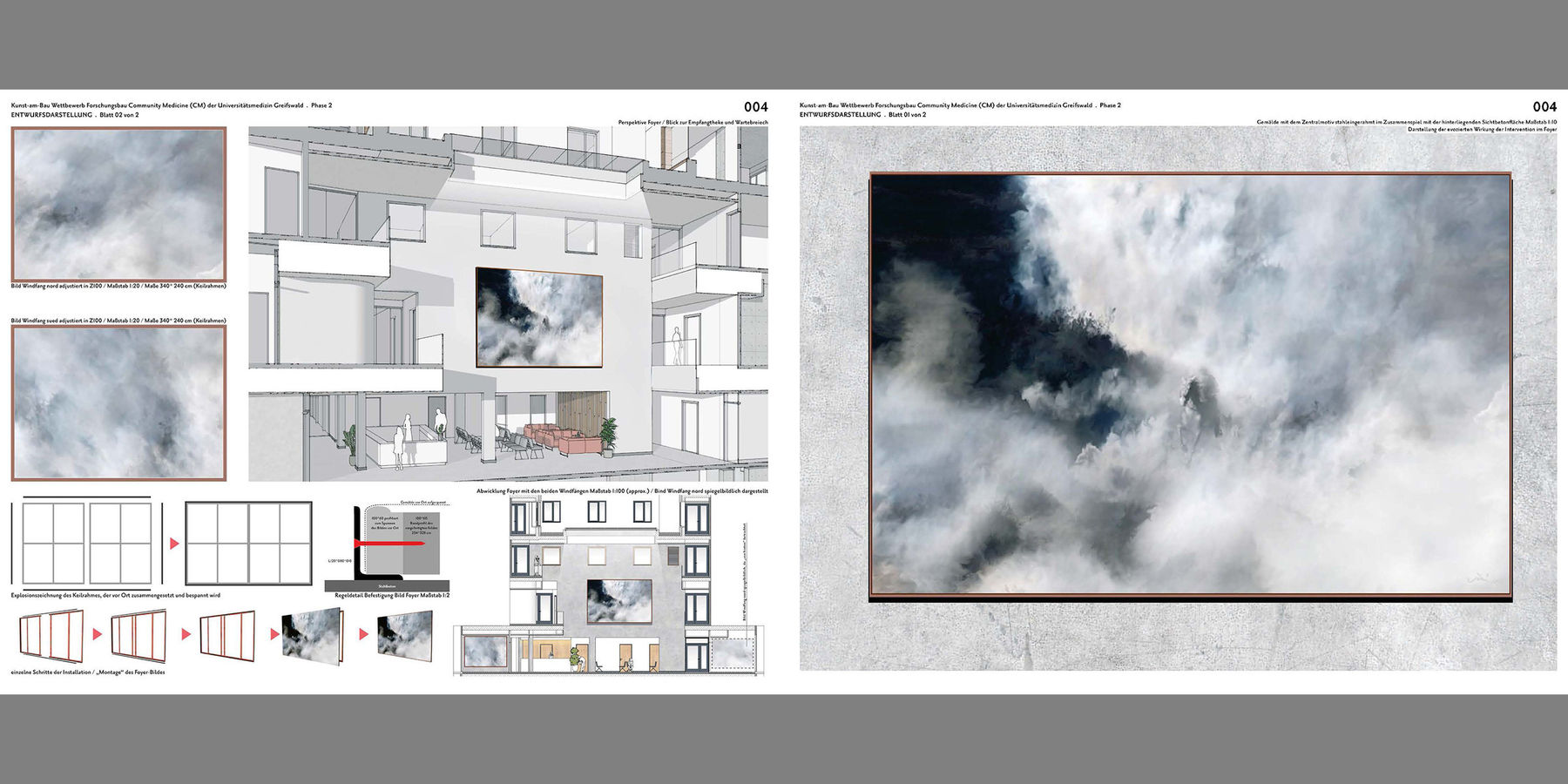Click the Windfang sued cloud painting
This screenshot has width=1568, height=784.
118,403
